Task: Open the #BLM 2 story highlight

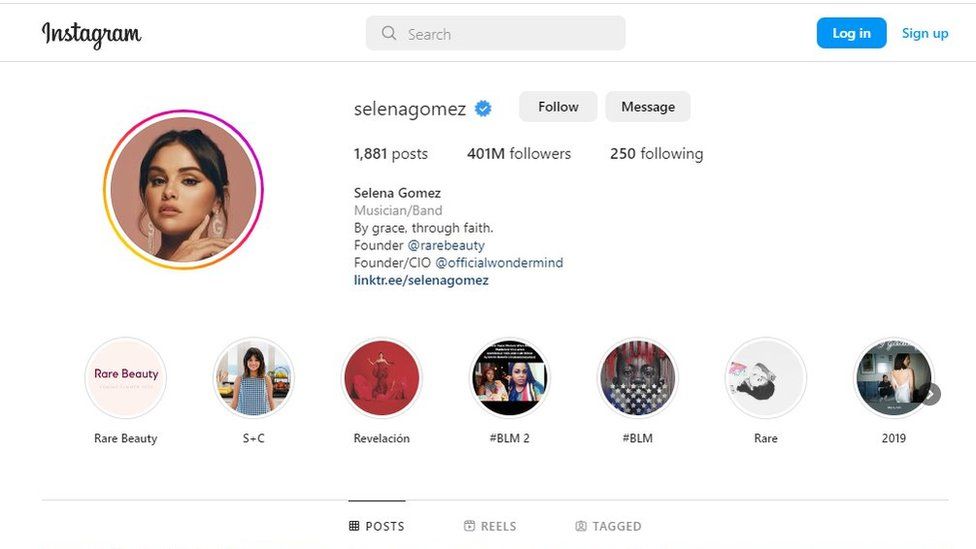Action: (x=509, y=377)
